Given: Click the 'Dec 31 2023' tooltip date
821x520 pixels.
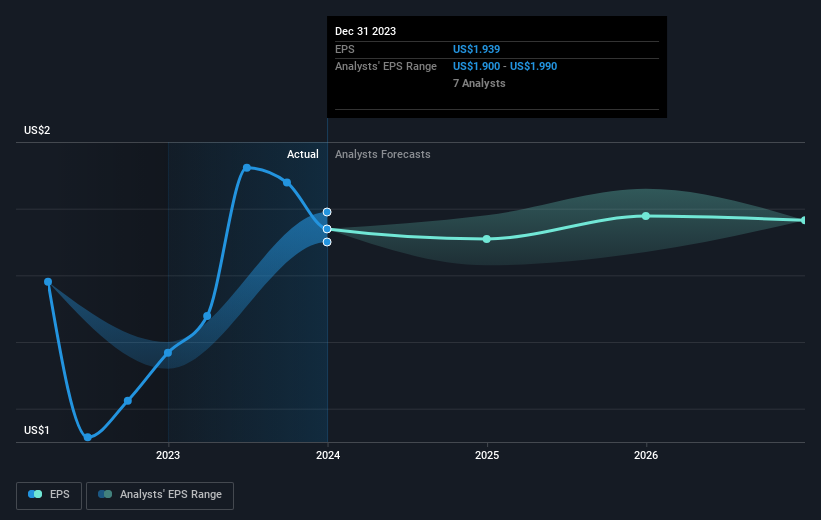Looking at the screenshot, I should (365, 31).
